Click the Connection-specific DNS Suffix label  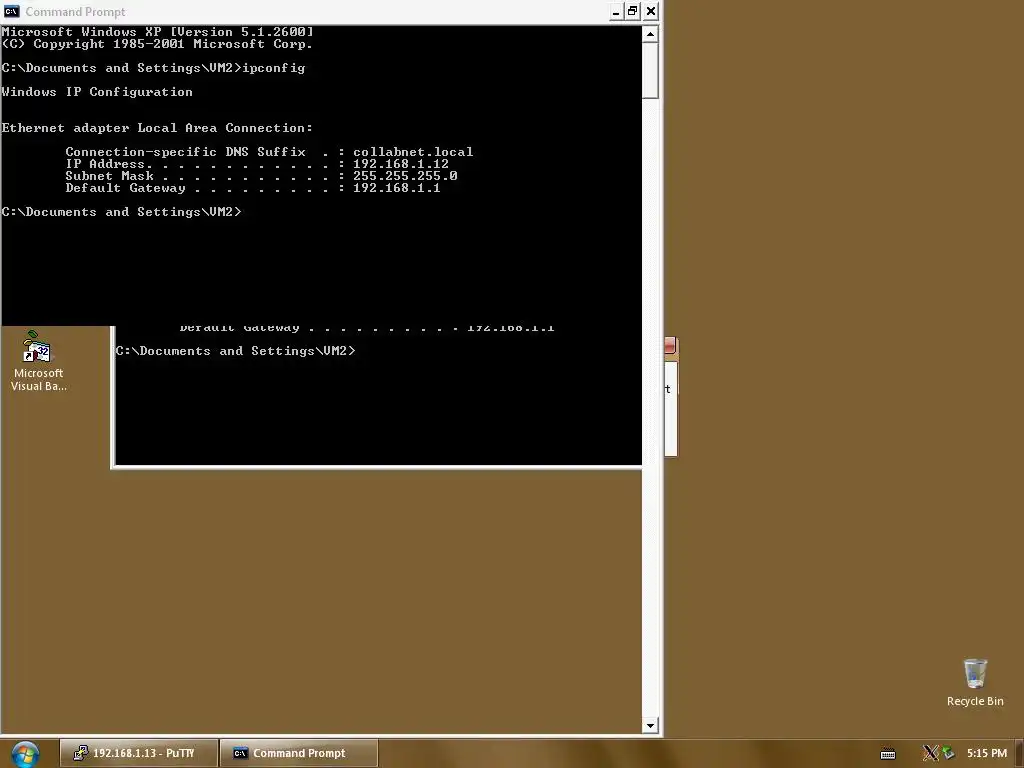(x=185, y=152)
